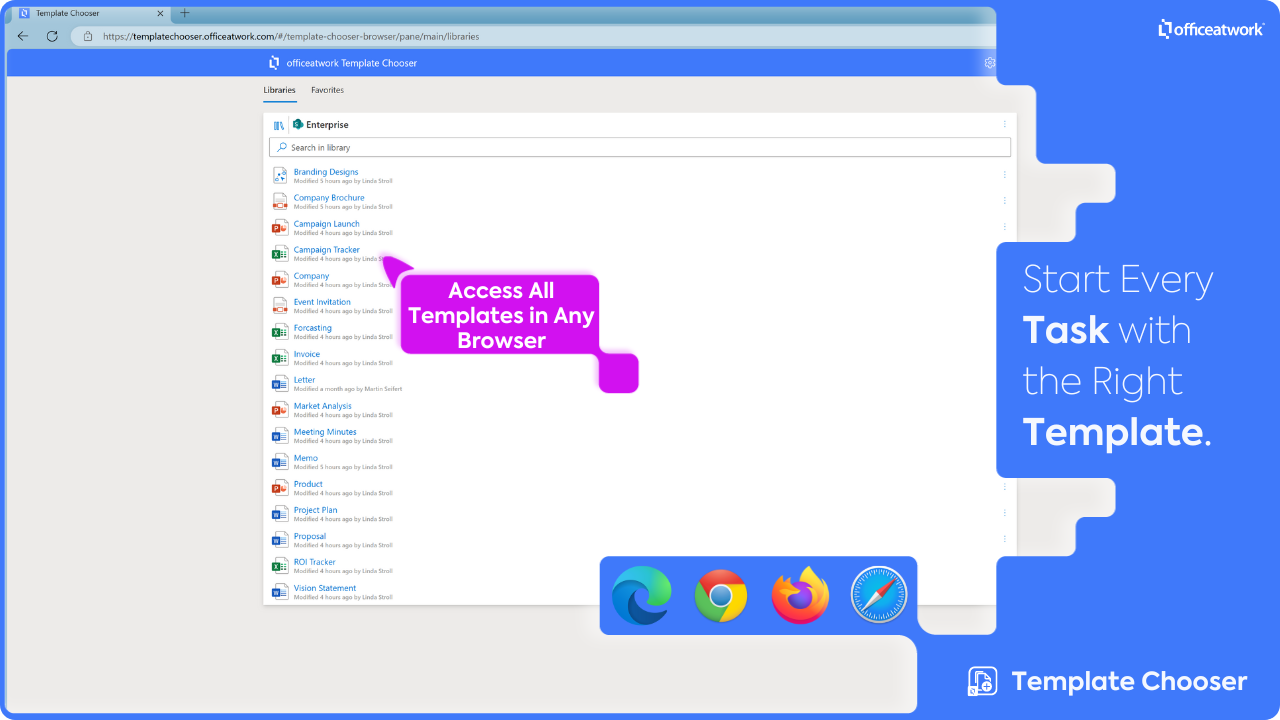
Task: Open the Company Brochure template link
Action: 329,198
